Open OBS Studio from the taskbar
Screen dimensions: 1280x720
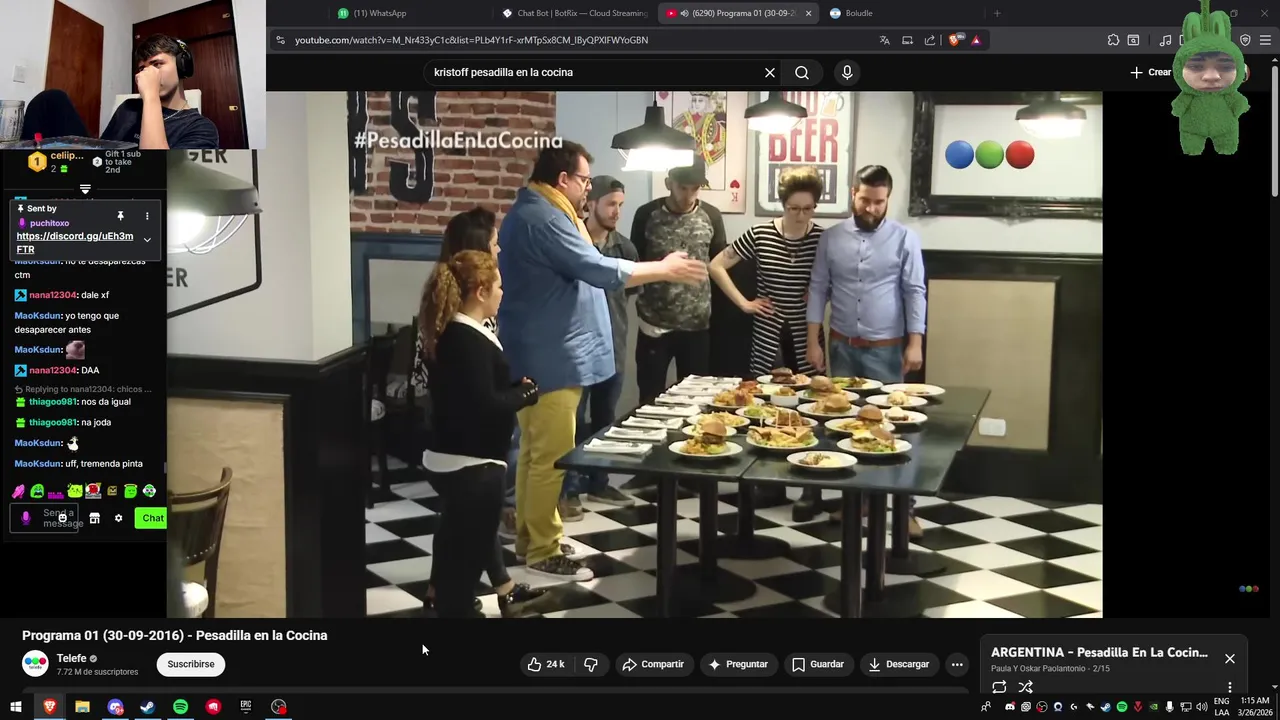click(279, 707)
